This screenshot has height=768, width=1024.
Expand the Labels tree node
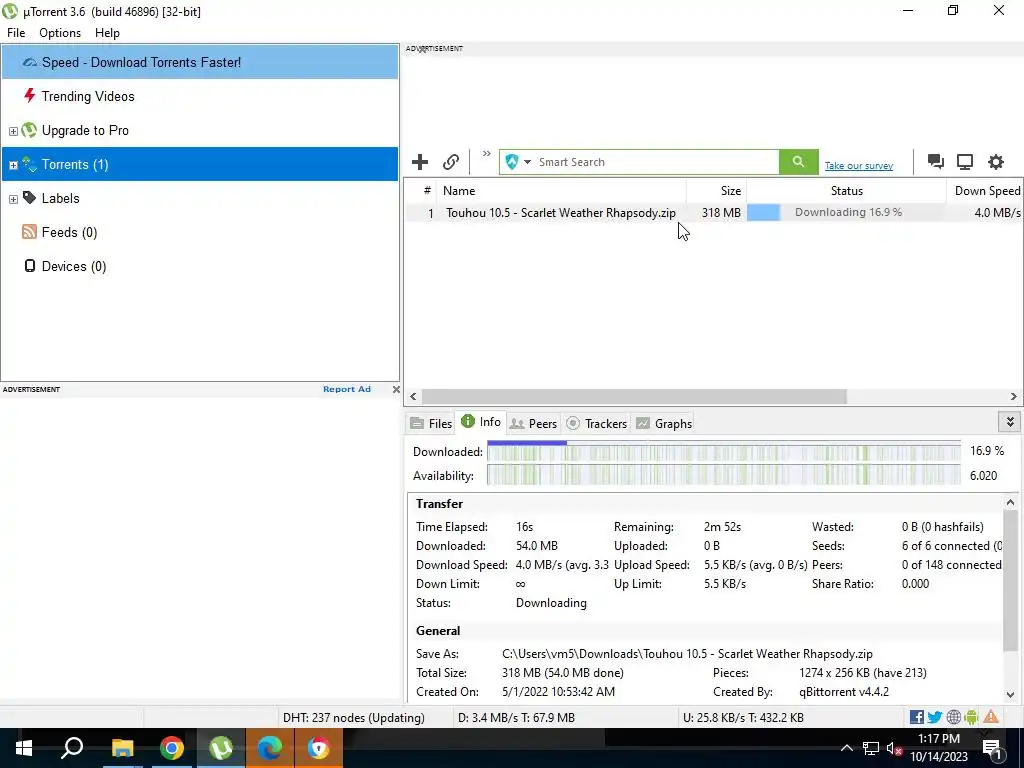coord(13,199)
